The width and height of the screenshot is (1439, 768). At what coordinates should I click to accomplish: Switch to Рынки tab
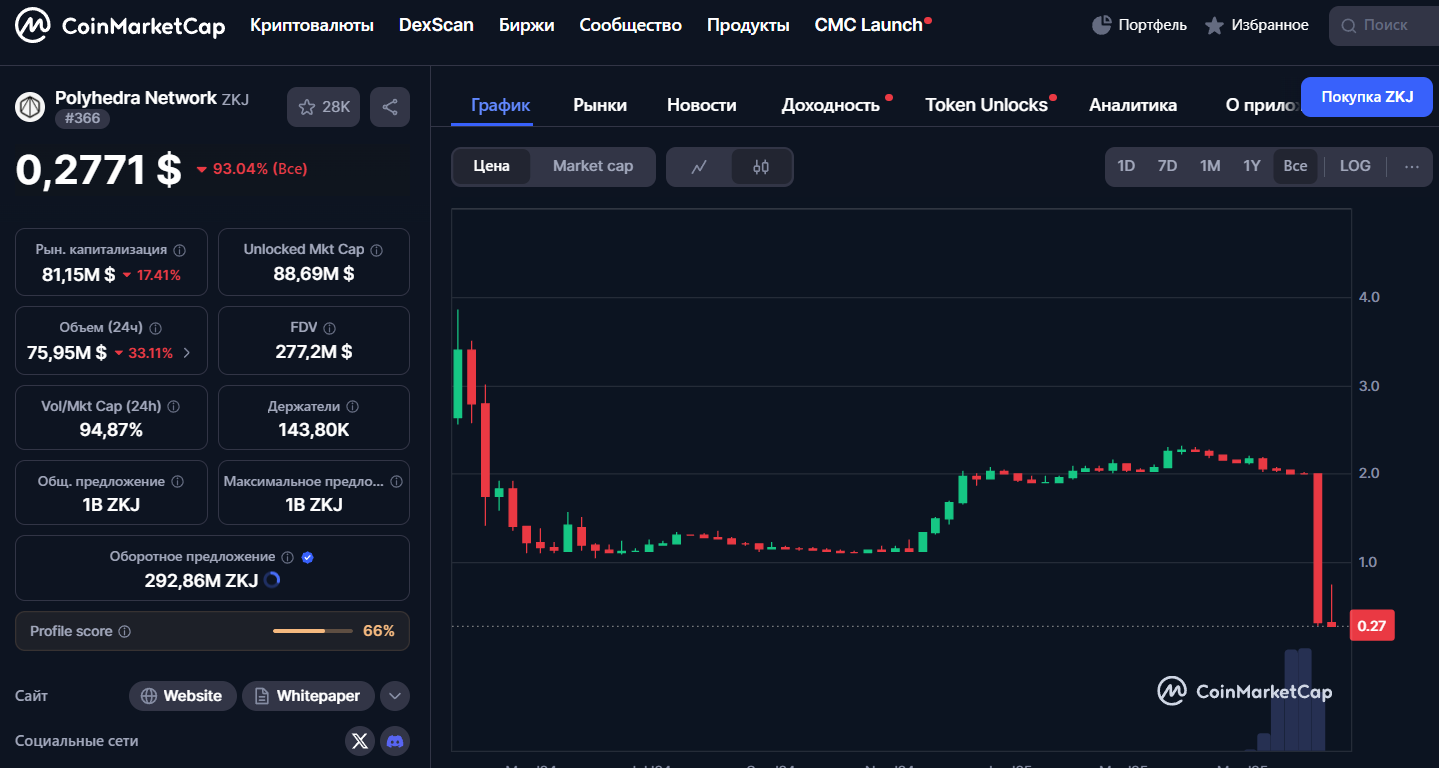pos(600,104)
